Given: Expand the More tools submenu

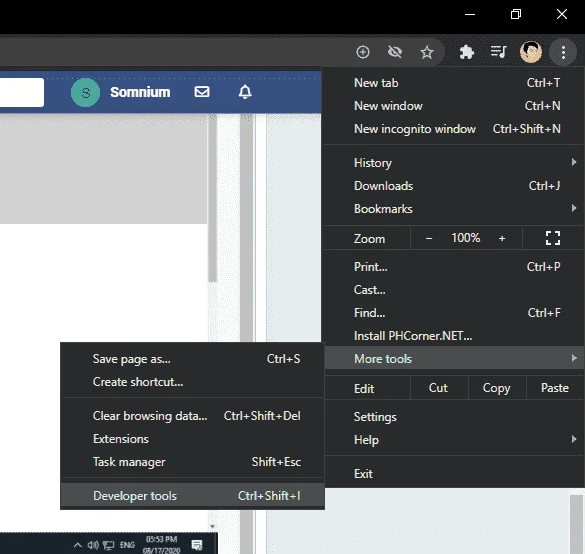Looking at the screenshot, I should click(x=453, y=359).
